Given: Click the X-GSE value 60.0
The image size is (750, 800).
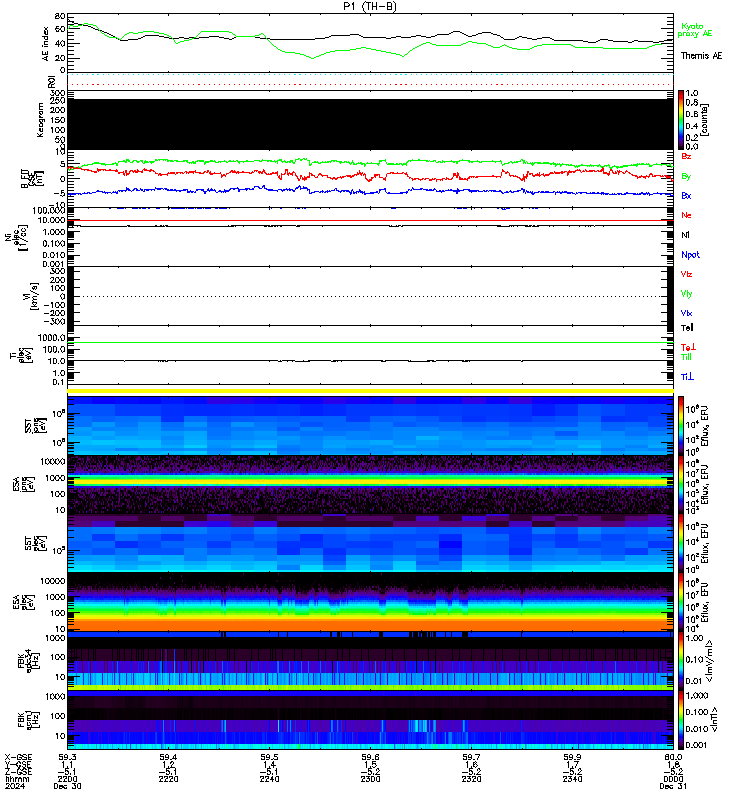Looking at the screenshot, I should tap(673, 757).
